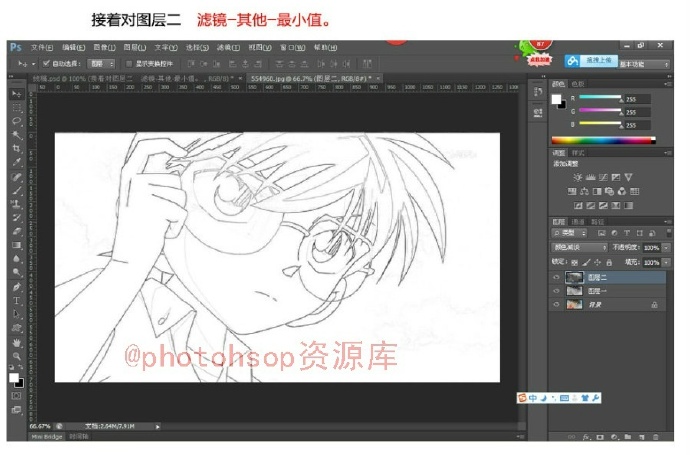Viewport: 690px width, 455px height.
Task: Select the Eraser tool
Action: tap(17, 231)
